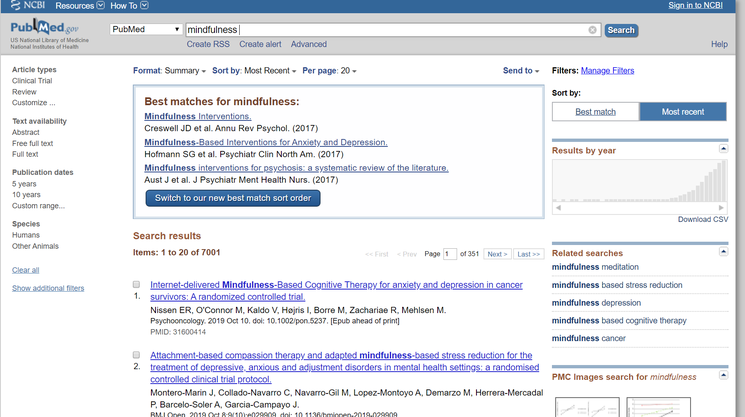Image resolution: width=745 pixels, height=417 pixels.
Task: Open Mindfulness interventions for psychosis review link
Action: click(296, 168)
